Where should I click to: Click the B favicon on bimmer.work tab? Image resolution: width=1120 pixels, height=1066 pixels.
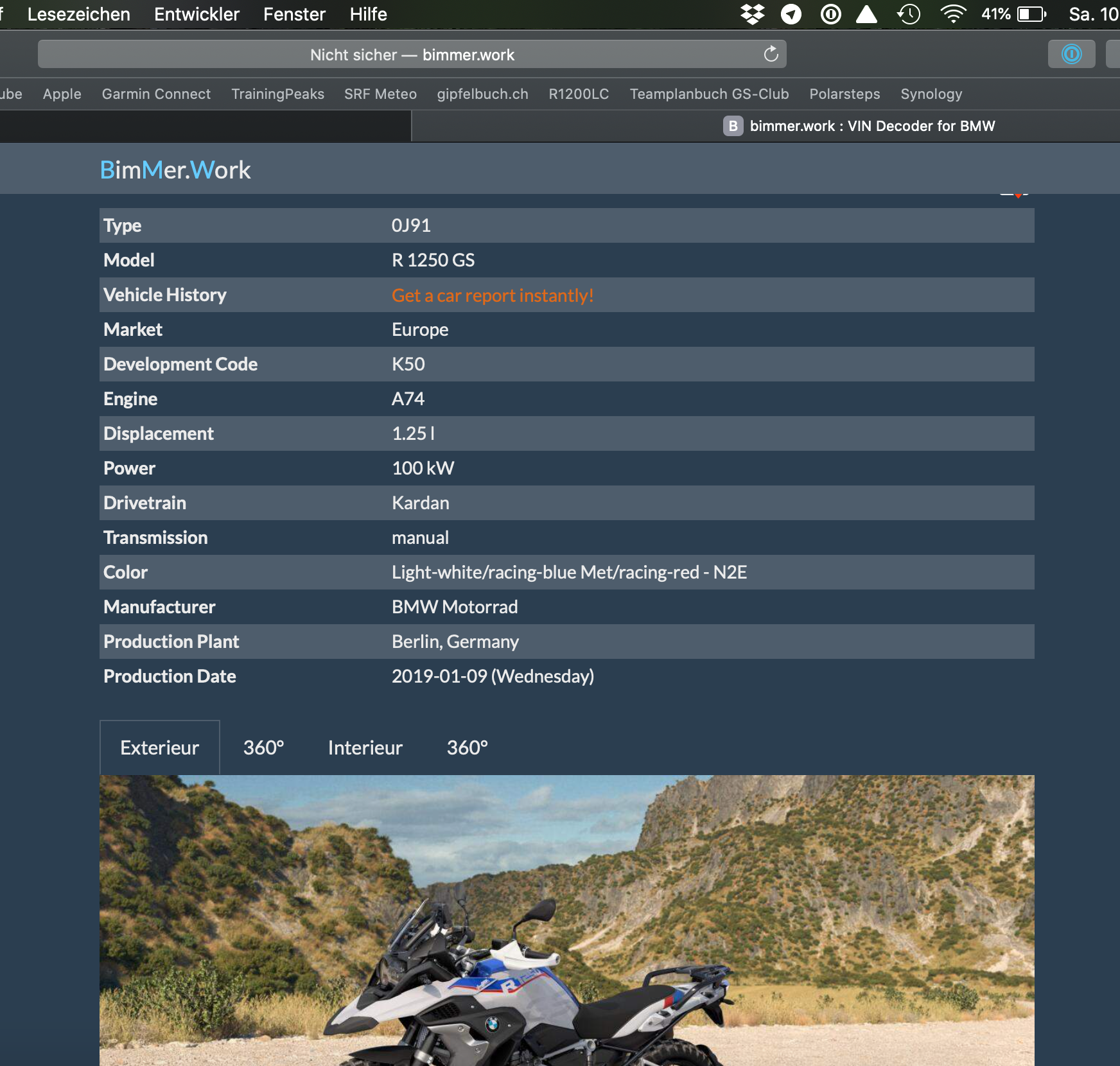[x=733, y=126]
